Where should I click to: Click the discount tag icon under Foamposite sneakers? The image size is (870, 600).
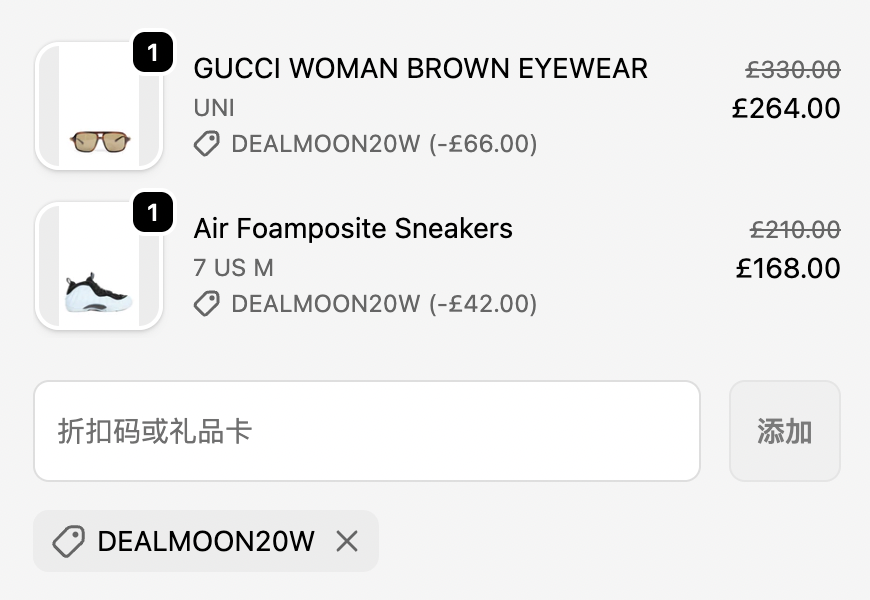[x=207, y=304]
